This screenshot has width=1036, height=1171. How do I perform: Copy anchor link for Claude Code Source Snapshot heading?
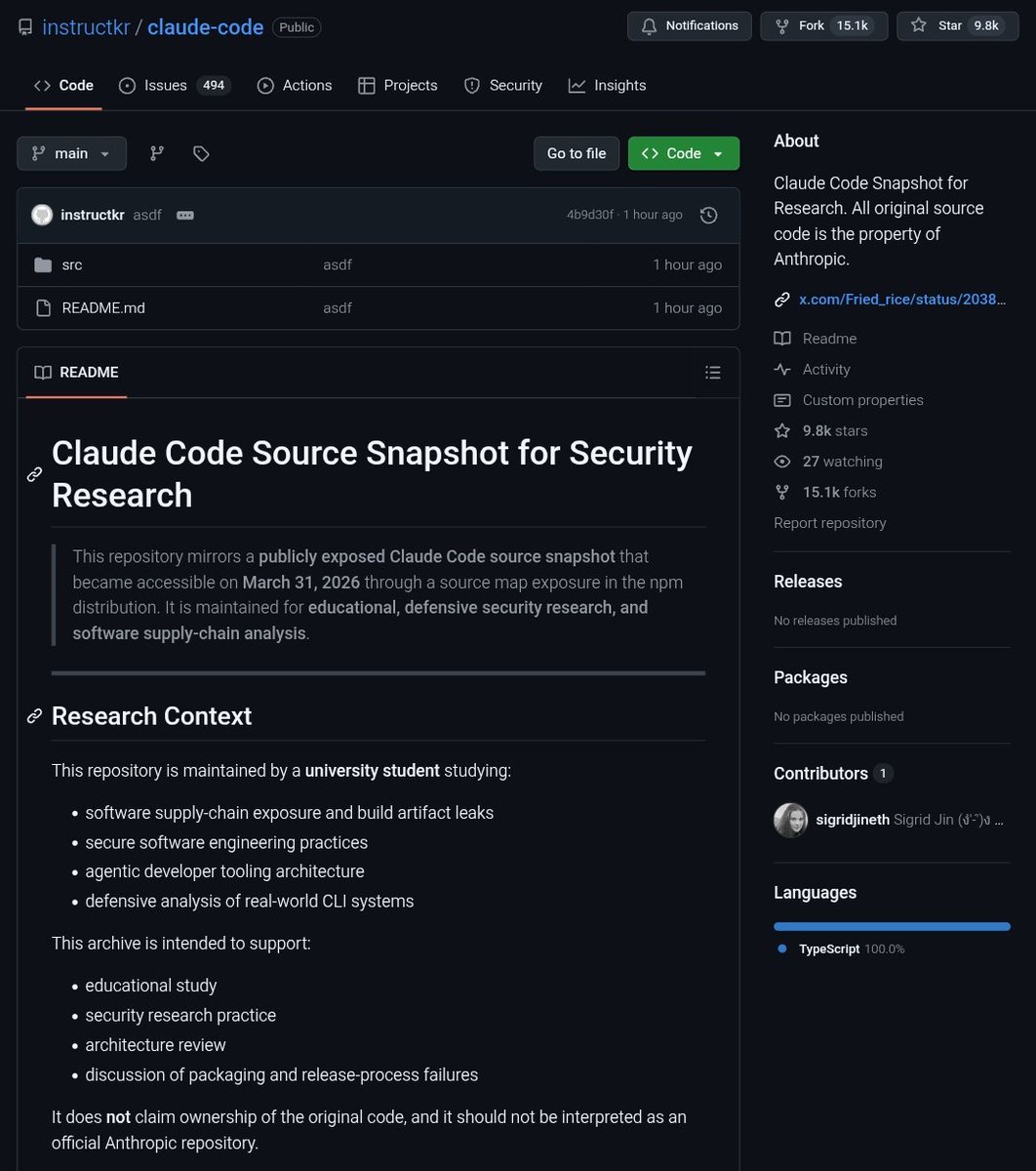click(x=34, y=474)
